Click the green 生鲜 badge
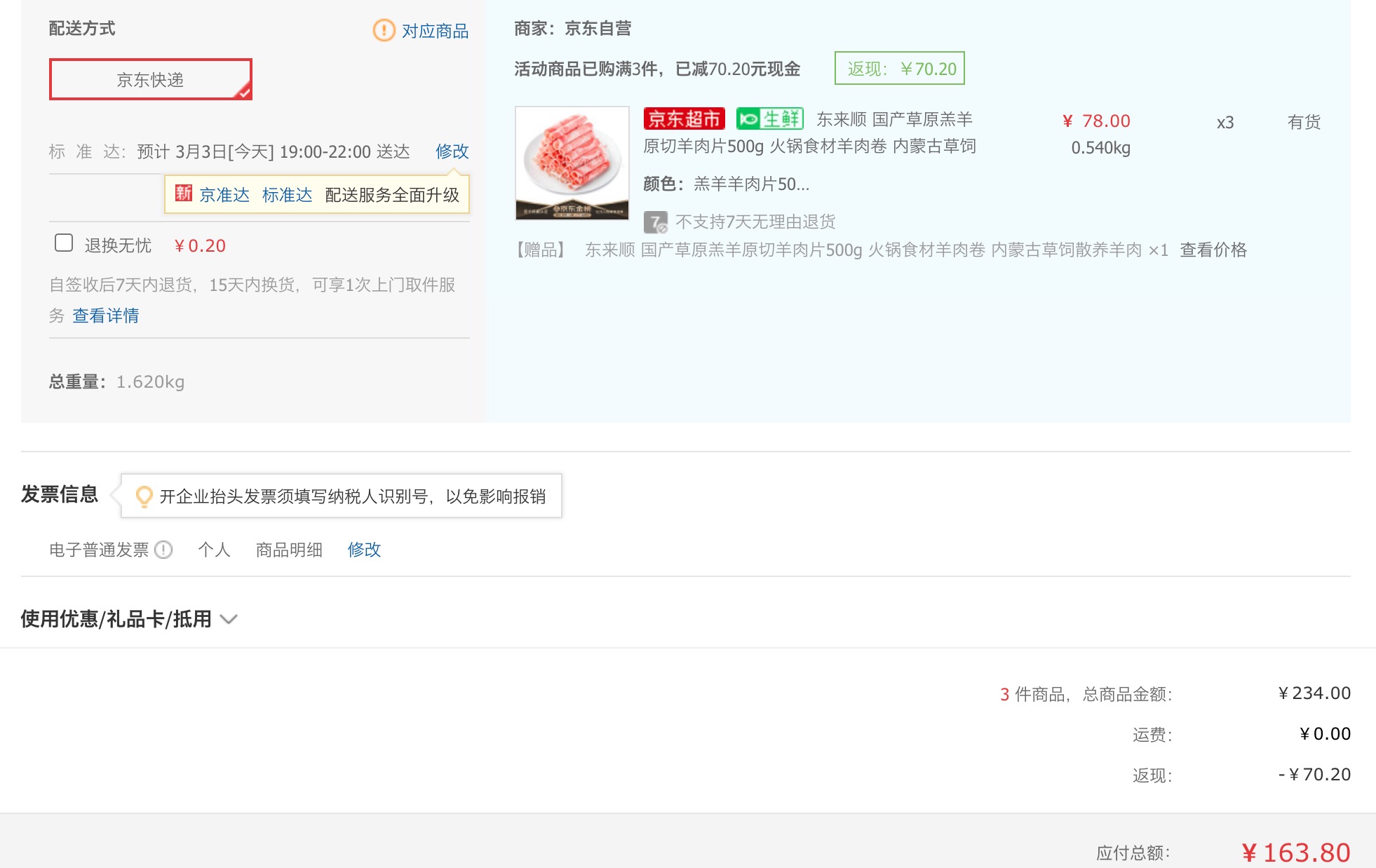Image resolution: width=1376 pixels, height=868 pixels. click(769, 118)
